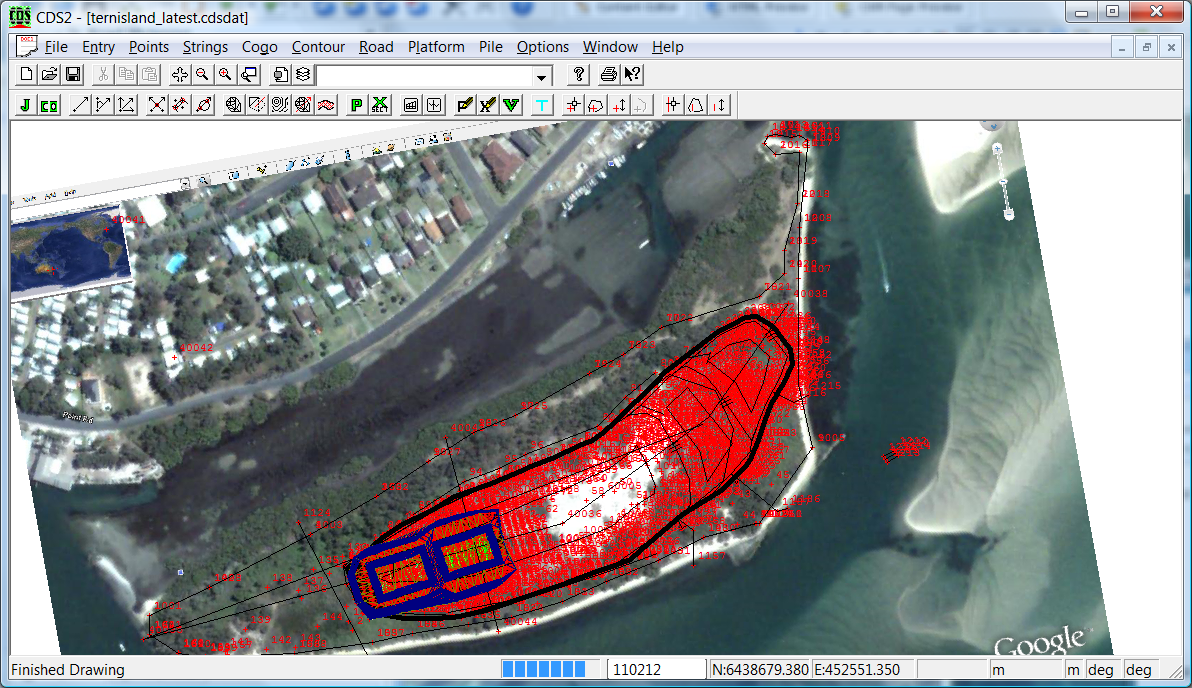
Task: Click the empty toolbar combo box field
Action: click(x=423, y=76)
